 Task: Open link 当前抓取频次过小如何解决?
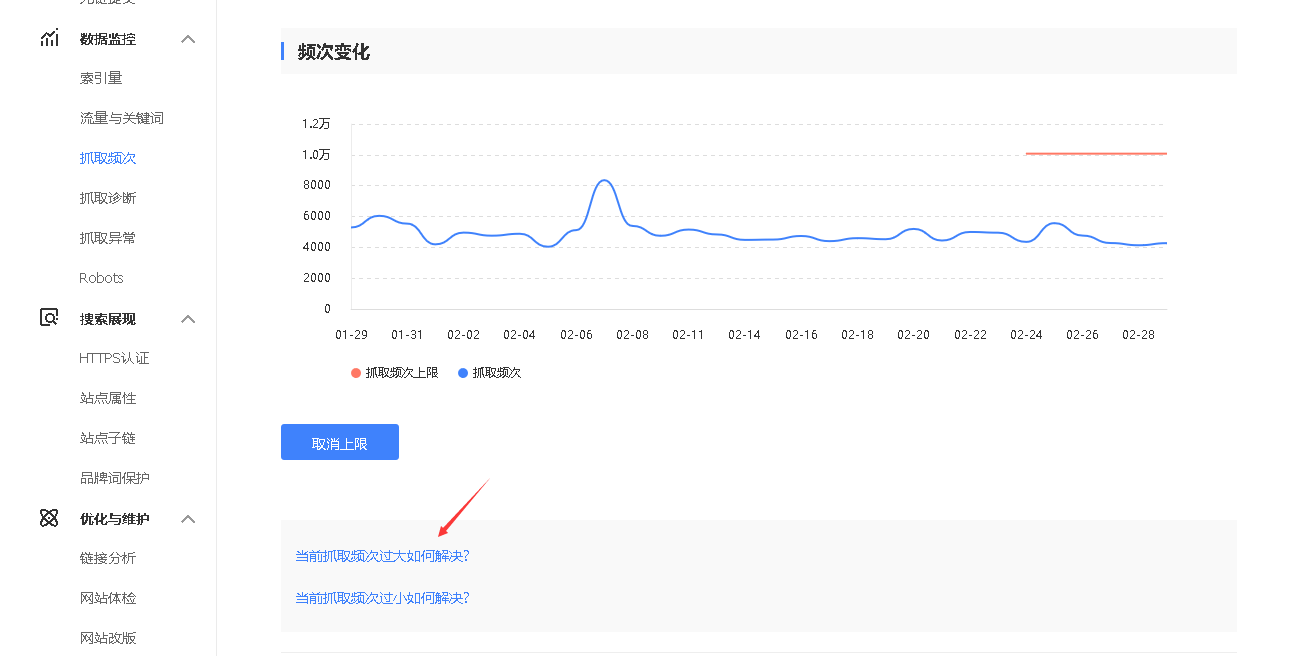pyautogui.click(x=382, y=598)
